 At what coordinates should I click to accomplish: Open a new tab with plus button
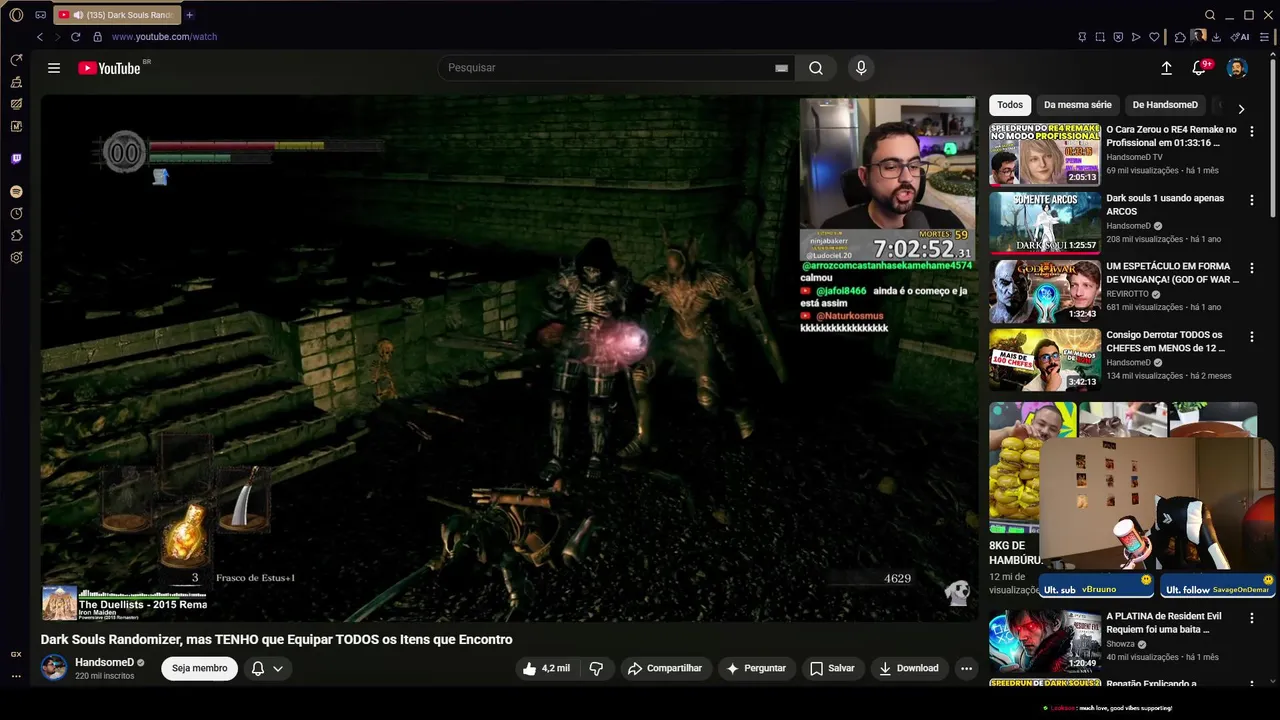click(190, 15)
